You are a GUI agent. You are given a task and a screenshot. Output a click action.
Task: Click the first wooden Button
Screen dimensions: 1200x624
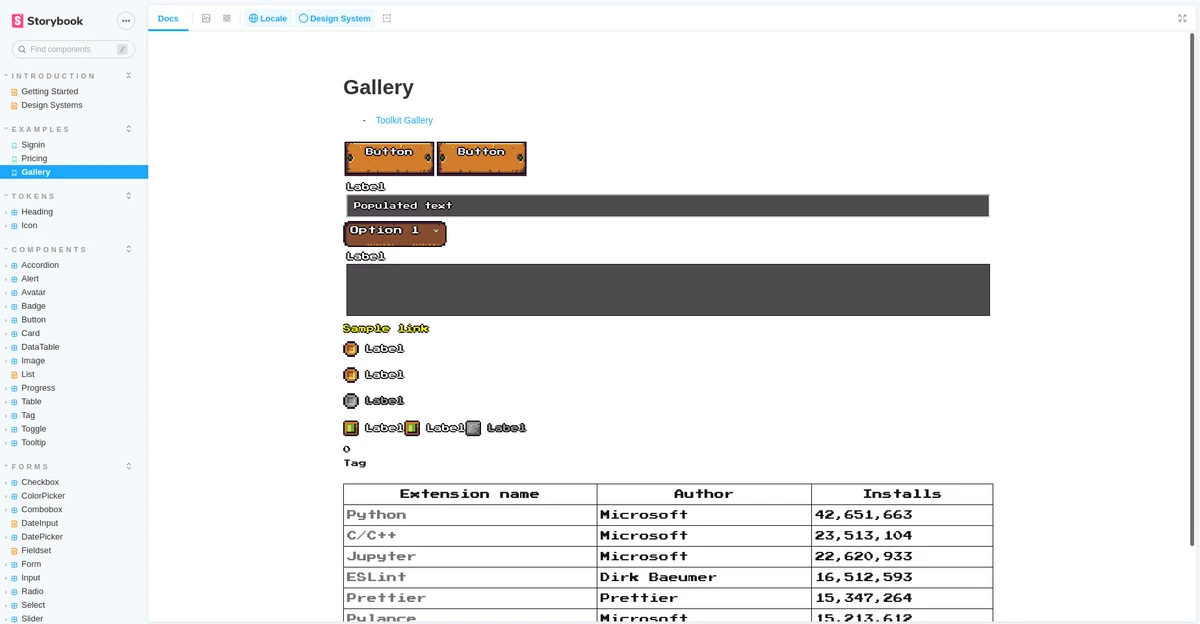click(389, 158)
